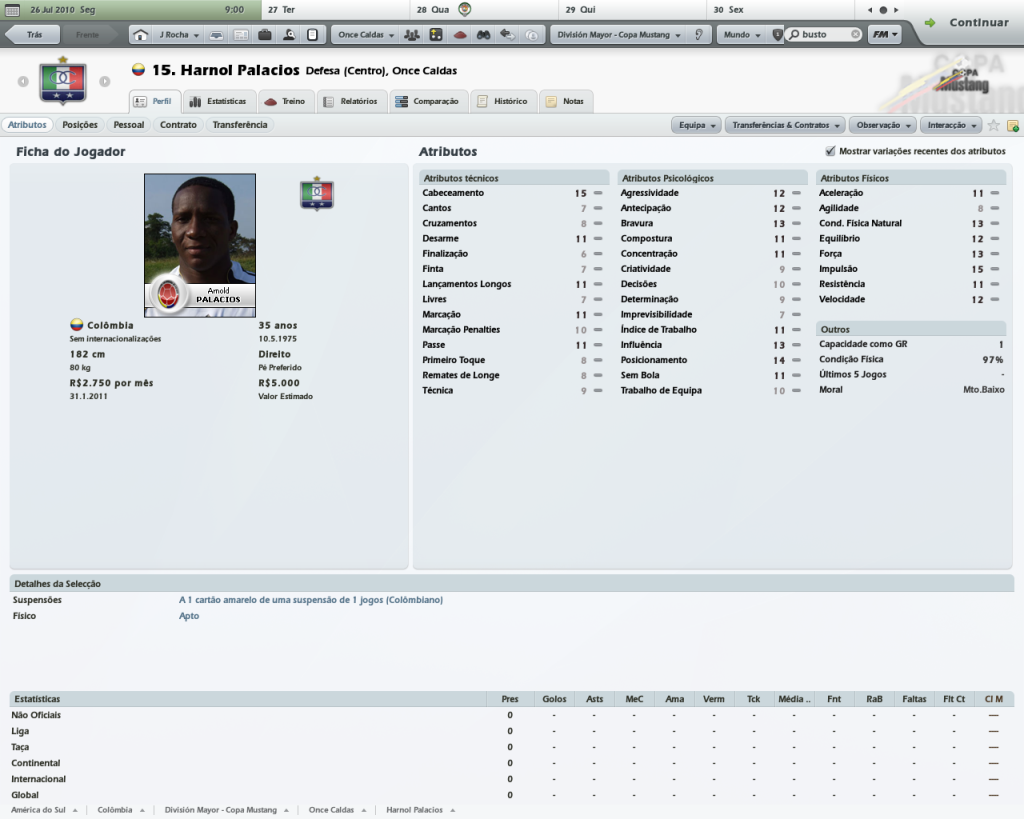Viewport: 1024px width, 819px height.
Task: Go to previous player with left arrow
Action: 22,82
